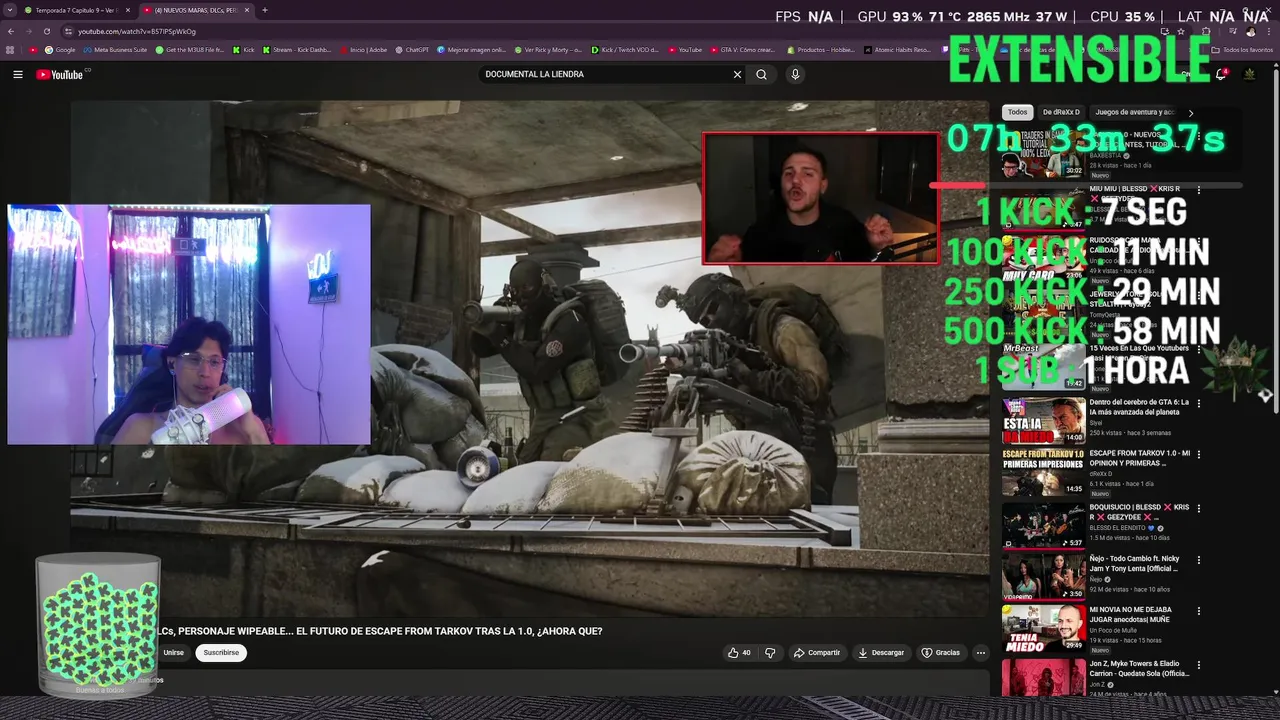Image resolution: width=1280 pixels, height=720 pixels.
Task: Open options for BOQUISUCIO | BLESSD video
Action: click(x=1199, y=508)
